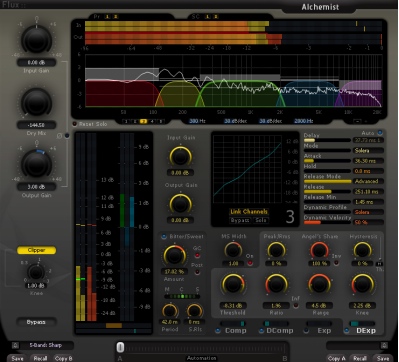This screenshot has width=399, height=362.
Task: Click the Copy A button
Action: (x=337, y=358)
